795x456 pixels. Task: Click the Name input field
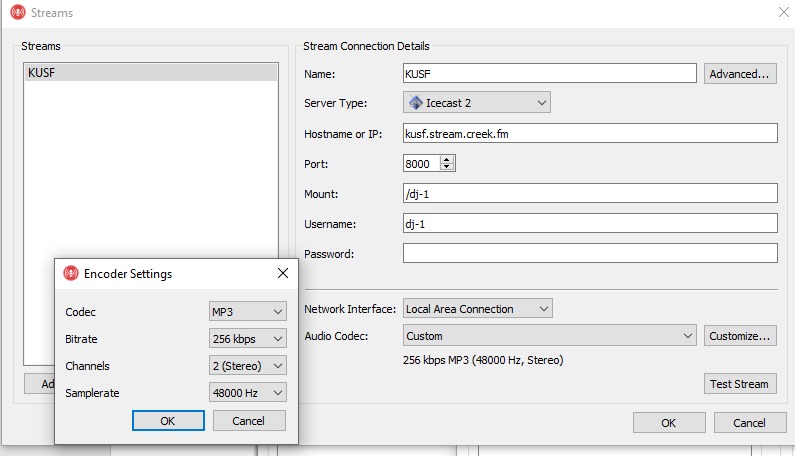click(x=550, y=74)
